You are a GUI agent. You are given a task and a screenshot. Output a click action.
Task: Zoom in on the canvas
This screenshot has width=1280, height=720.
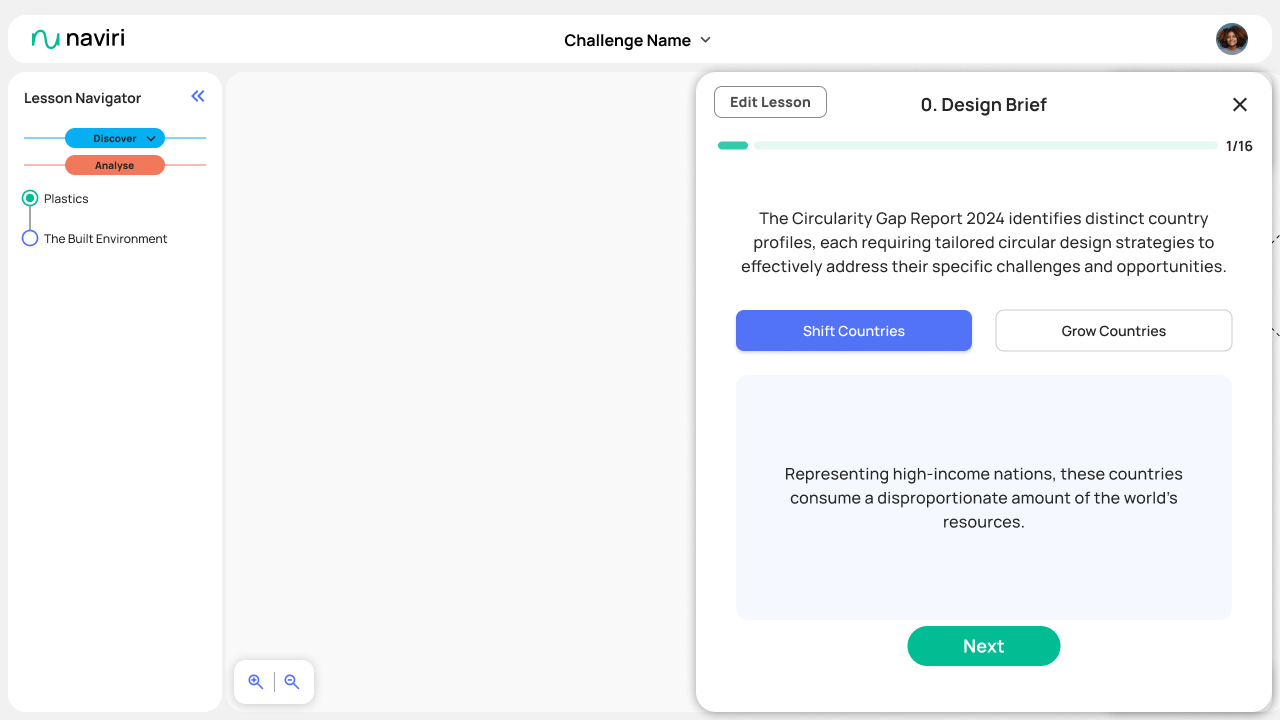pos(256,682)
